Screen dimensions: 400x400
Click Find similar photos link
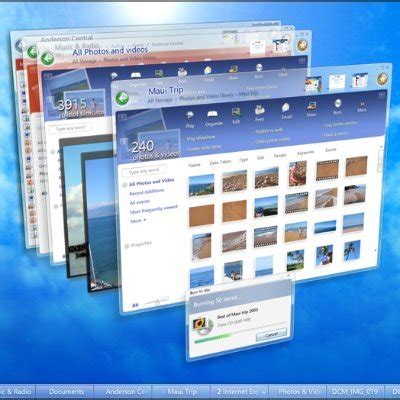tap(340, 124)
